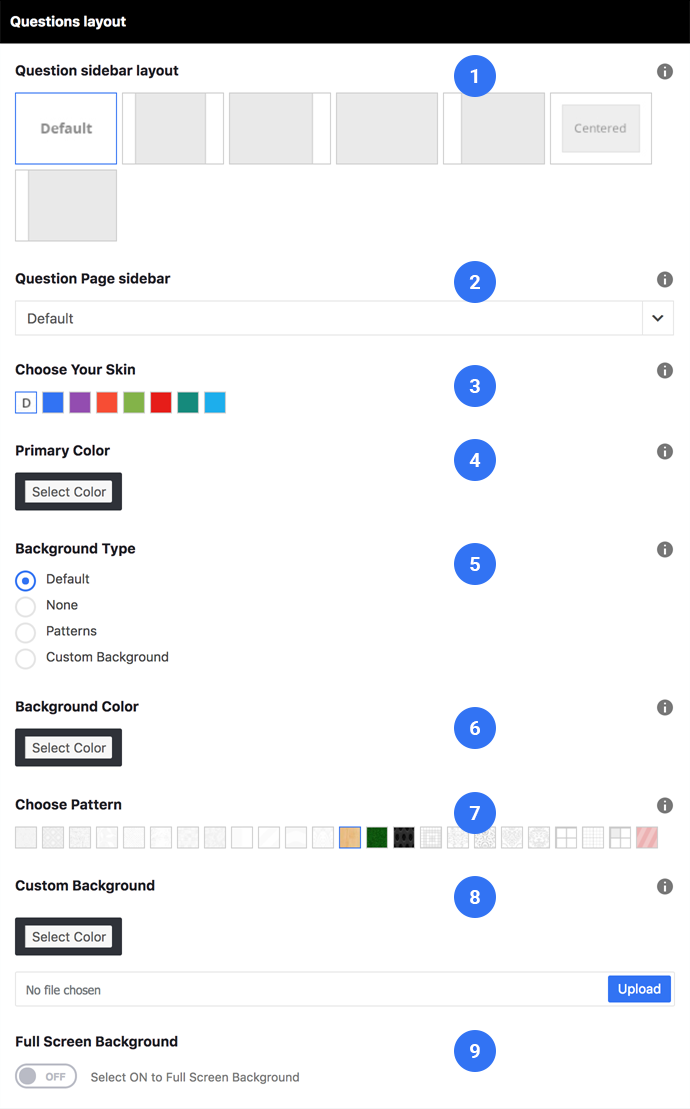Click info icon for Background Color
Viewport: 690px width, 1109px height.
[x=665, y=707]
